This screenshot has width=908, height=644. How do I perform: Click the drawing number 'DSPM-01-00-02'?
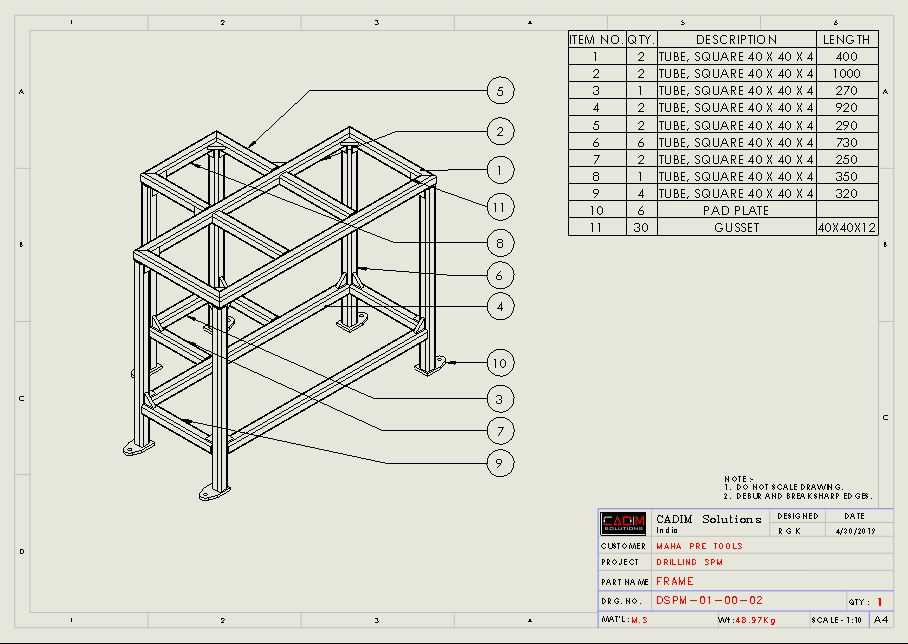[x=709, y=601]
